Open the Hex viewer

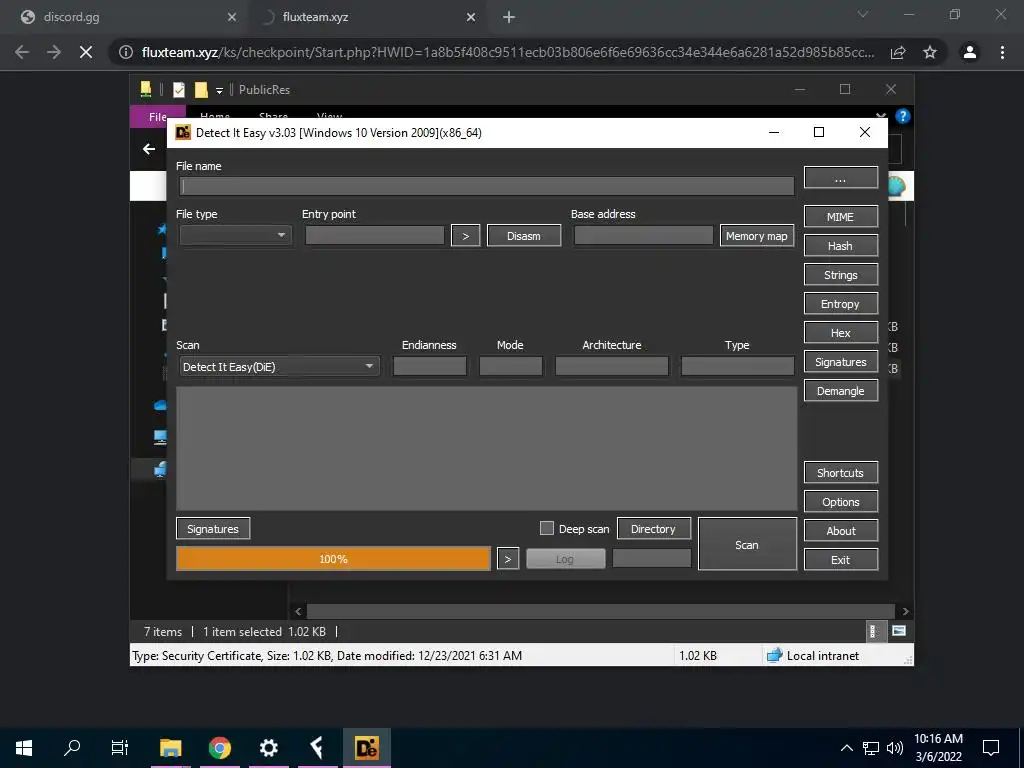[x=840, y=332]
